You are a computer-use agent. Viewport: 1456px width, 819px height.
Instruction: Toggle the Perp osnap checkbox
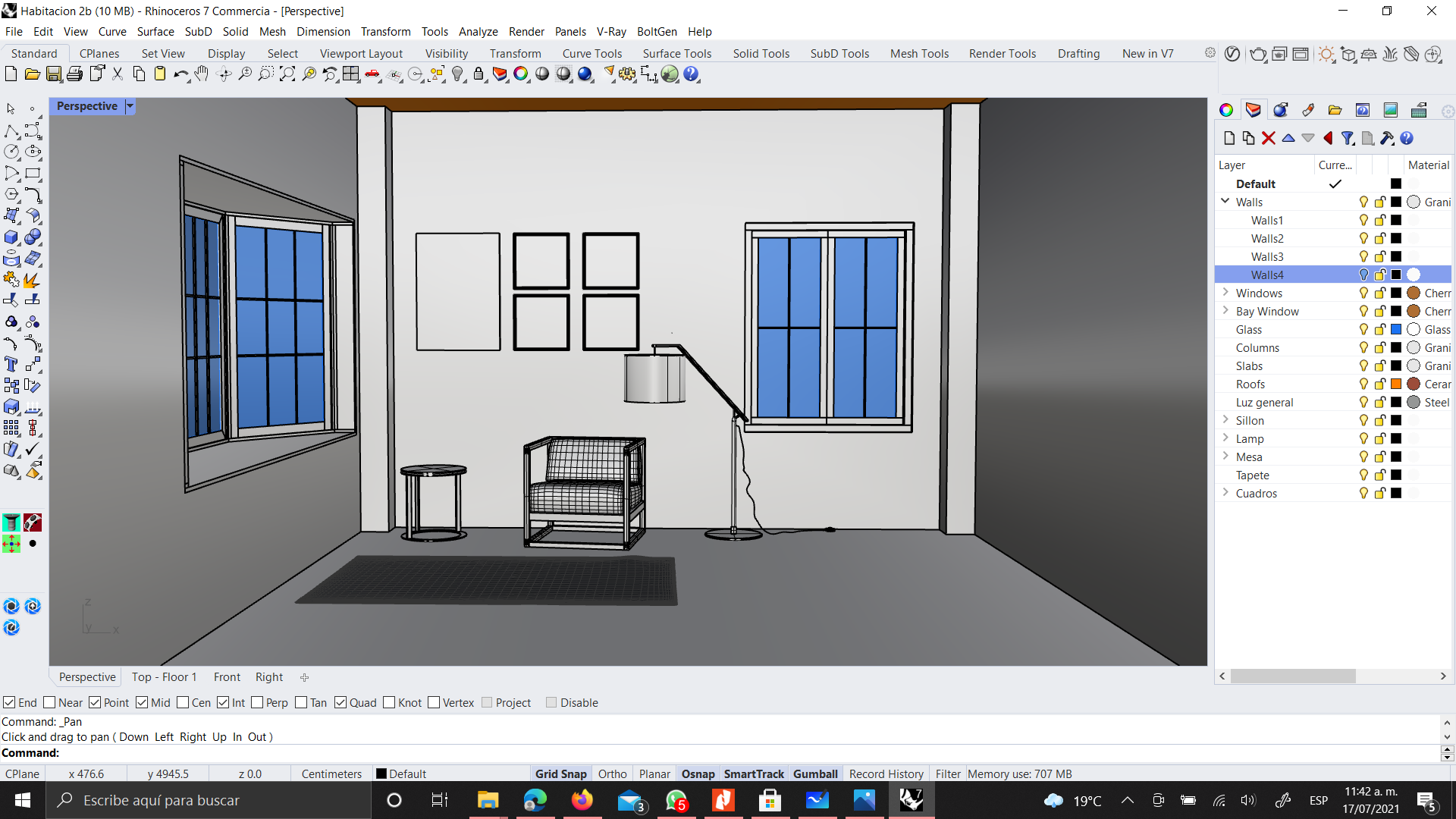coord(257,702)
